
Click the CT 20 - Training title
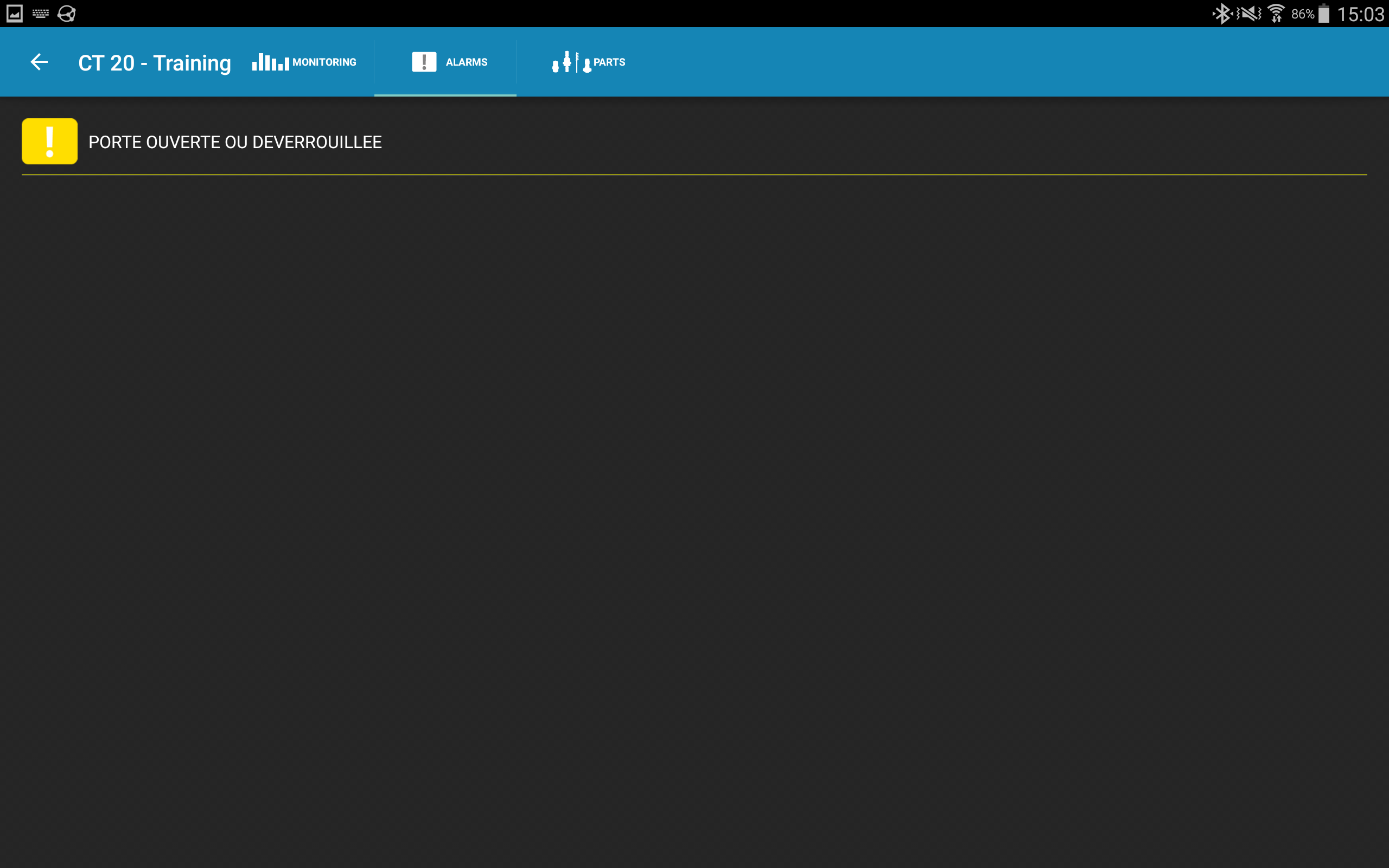coord(155,63)
